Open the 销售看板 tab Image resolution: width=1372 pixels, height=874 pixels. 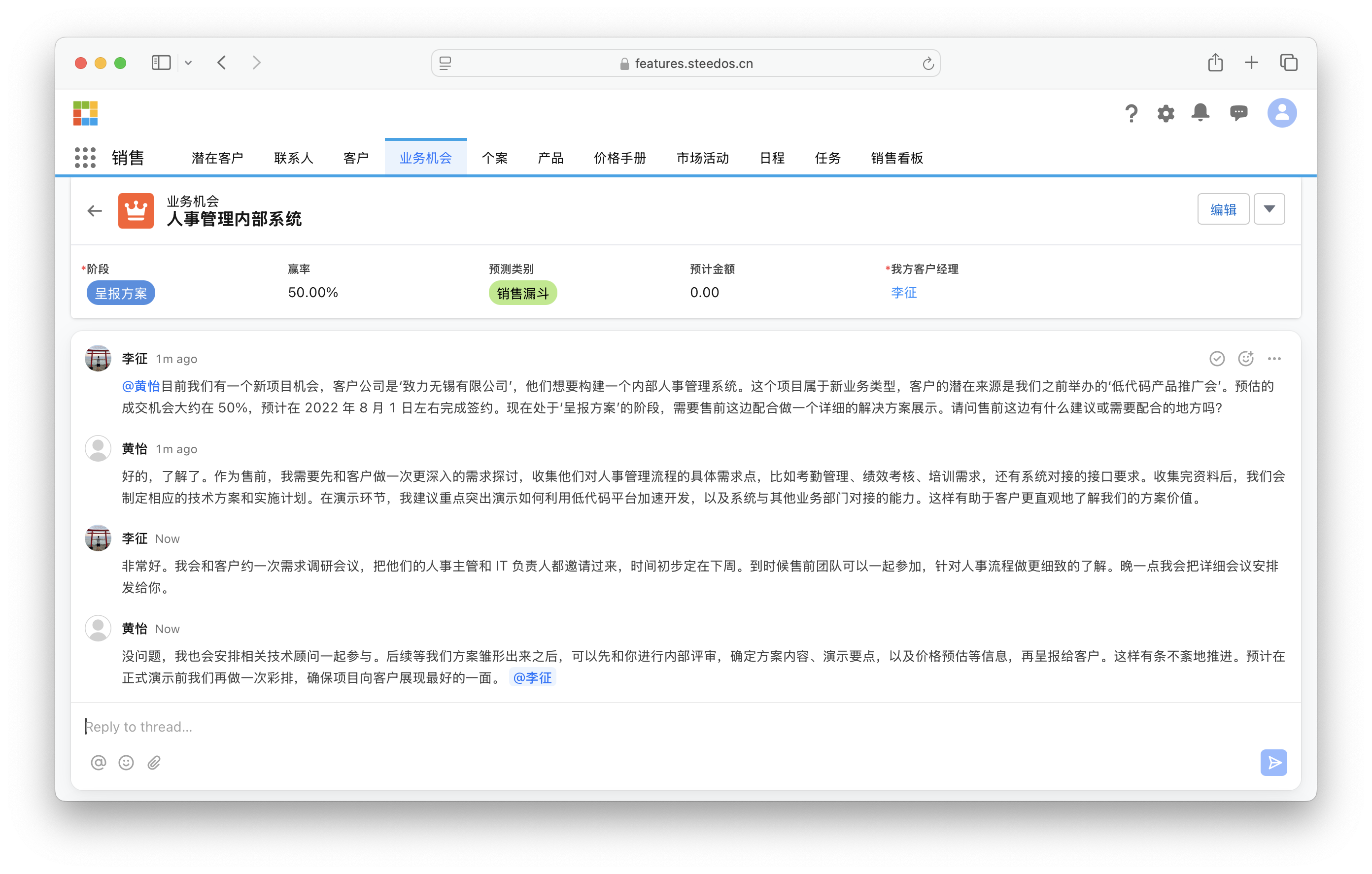tap(897, 158)
